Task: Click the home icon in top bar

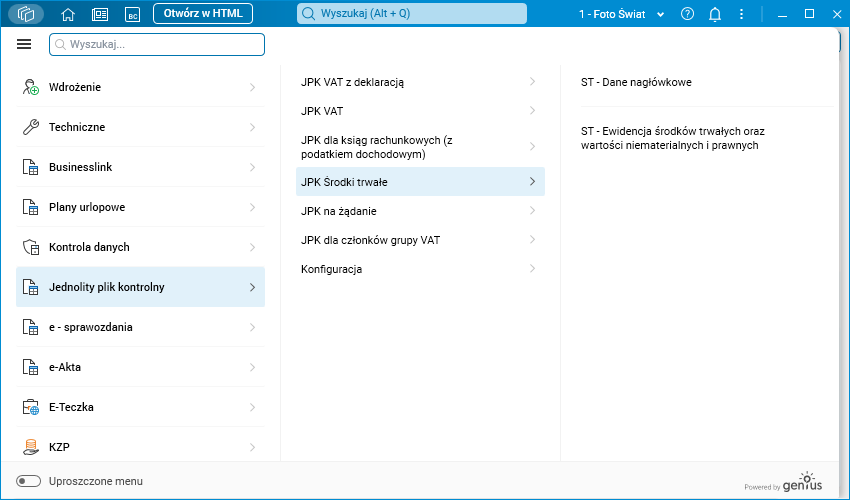Action: click(68, 14)
